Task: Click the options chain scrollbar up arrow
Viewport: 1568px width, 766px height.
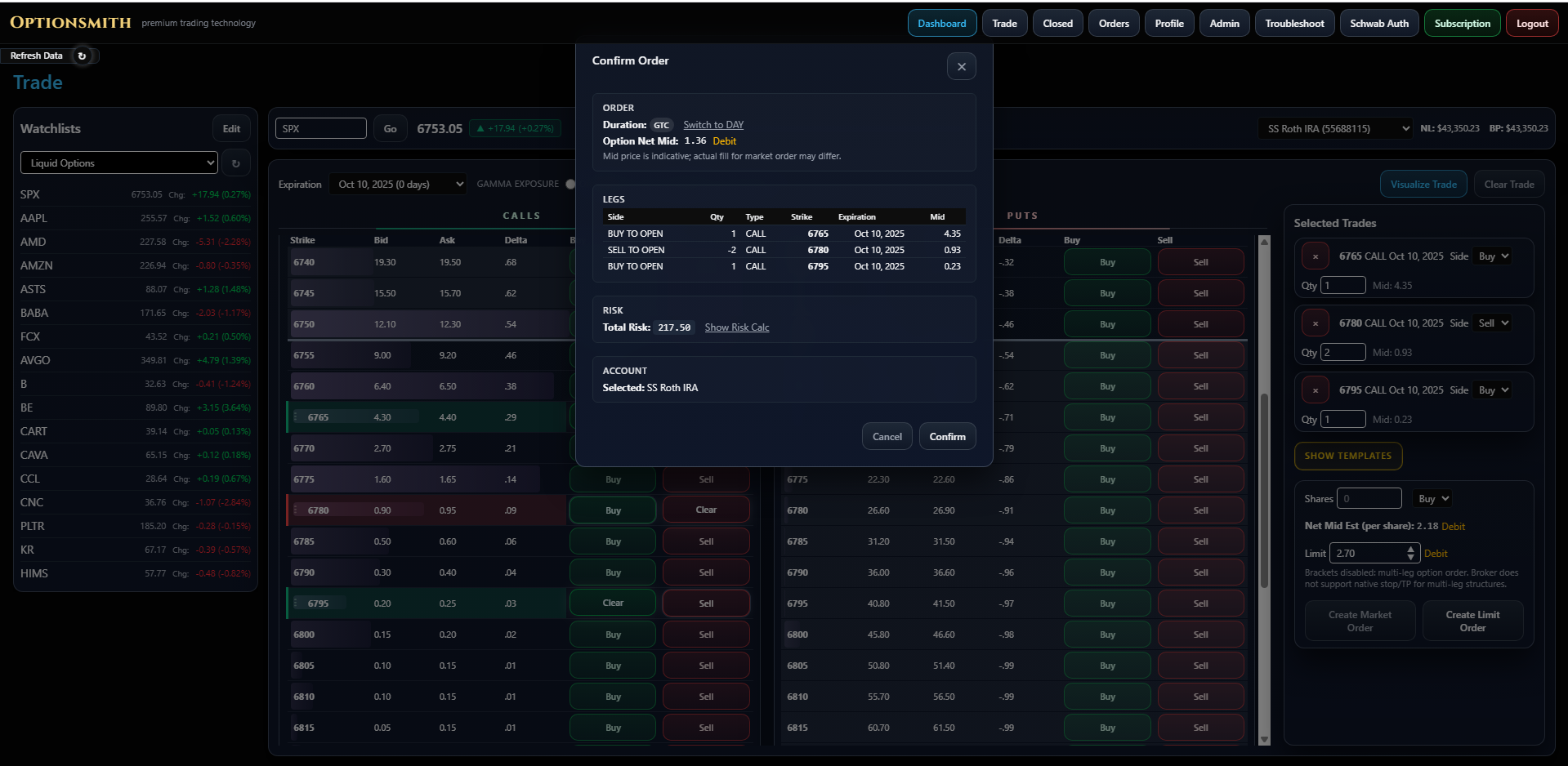Action: click(1264, 242)
